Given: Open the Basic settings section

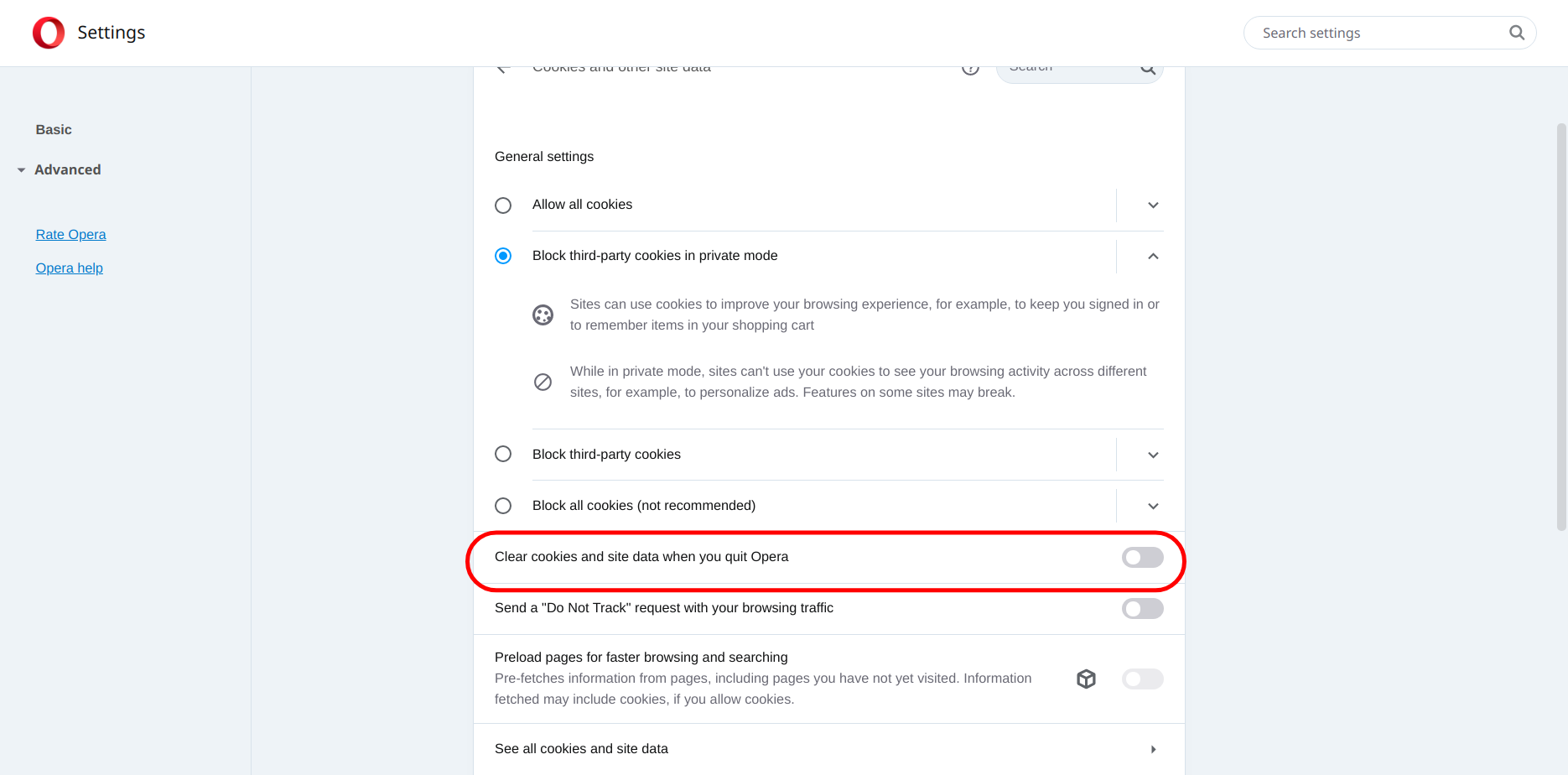Looking at the screenshot, I should (x=54, y=129).
